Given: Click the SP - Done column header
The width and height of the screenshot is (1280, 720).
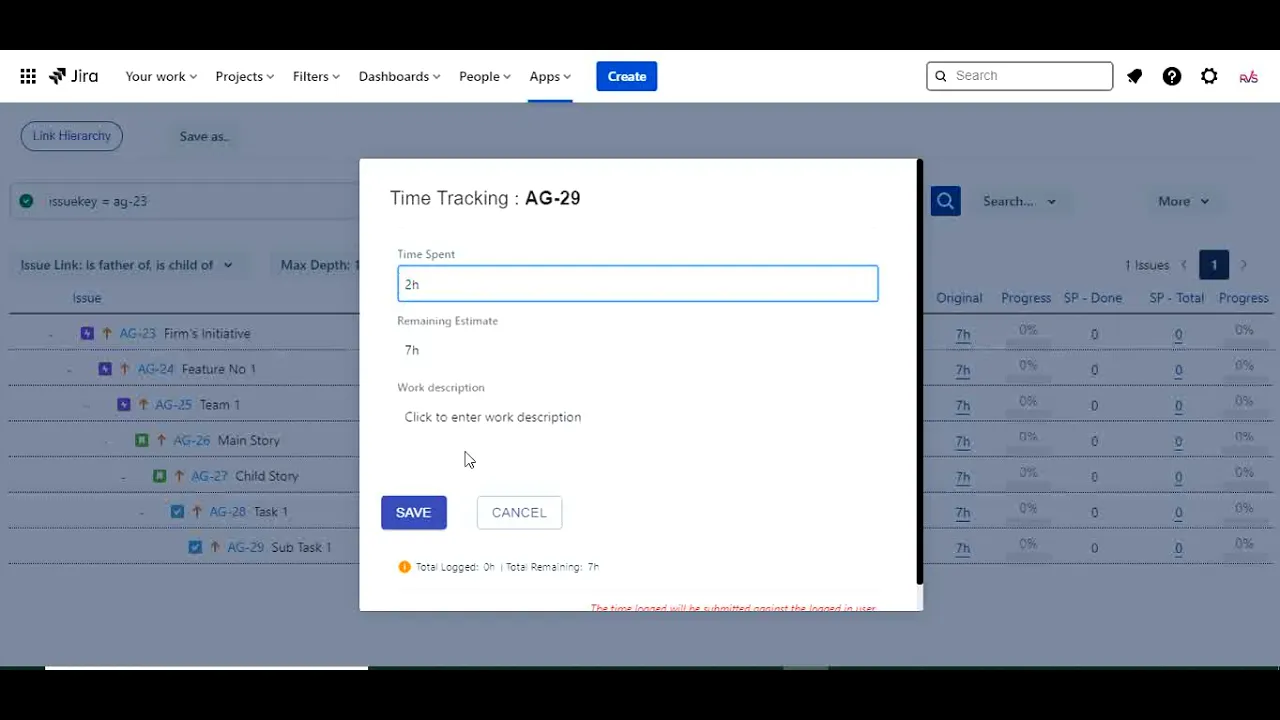Looking at the screenshot, I should pyautogui.click(x=1093, y=298).
